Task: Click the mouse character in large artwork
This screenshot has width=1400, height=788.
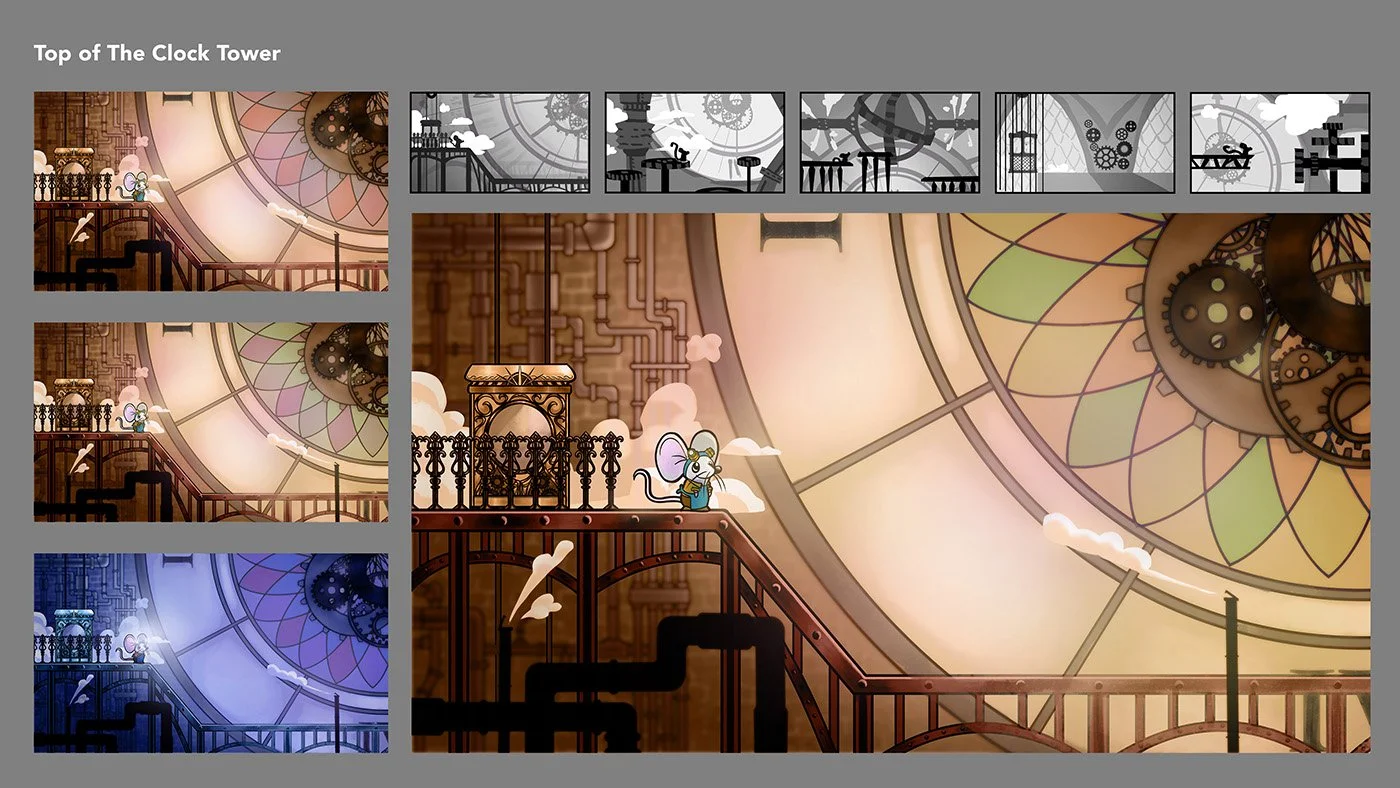Action: [x=680, y=471]
